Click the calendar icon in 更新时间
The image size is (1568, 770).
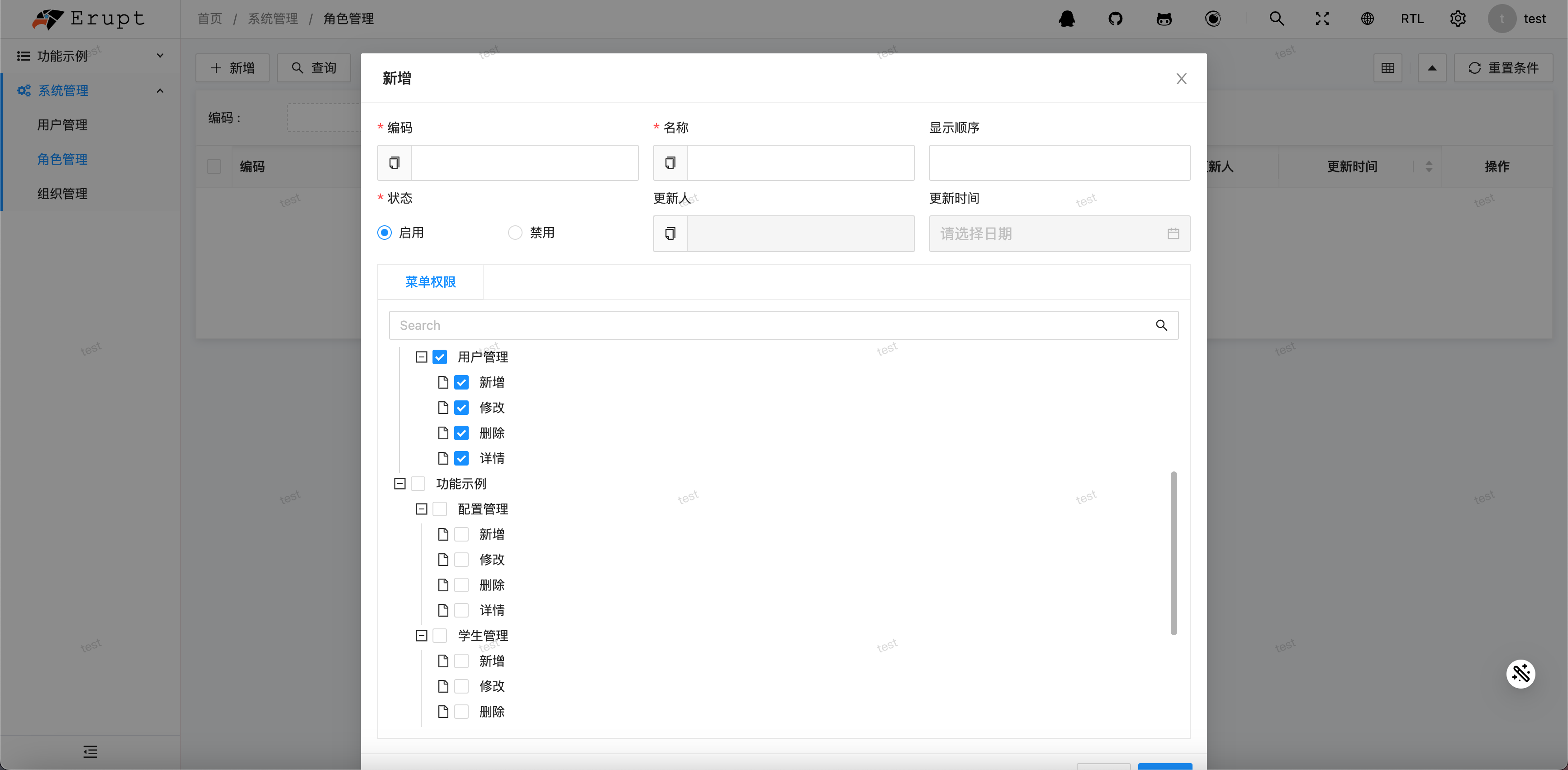pyautogui.click(x=1173, y=234)
